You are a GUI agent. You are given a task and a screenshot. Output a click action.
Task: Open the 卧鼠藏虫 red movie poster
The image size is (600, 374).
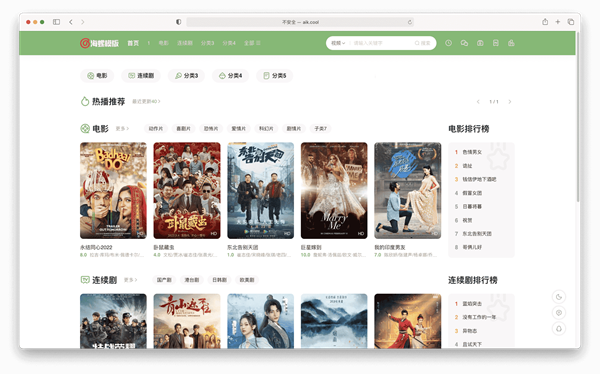point(187,191)
